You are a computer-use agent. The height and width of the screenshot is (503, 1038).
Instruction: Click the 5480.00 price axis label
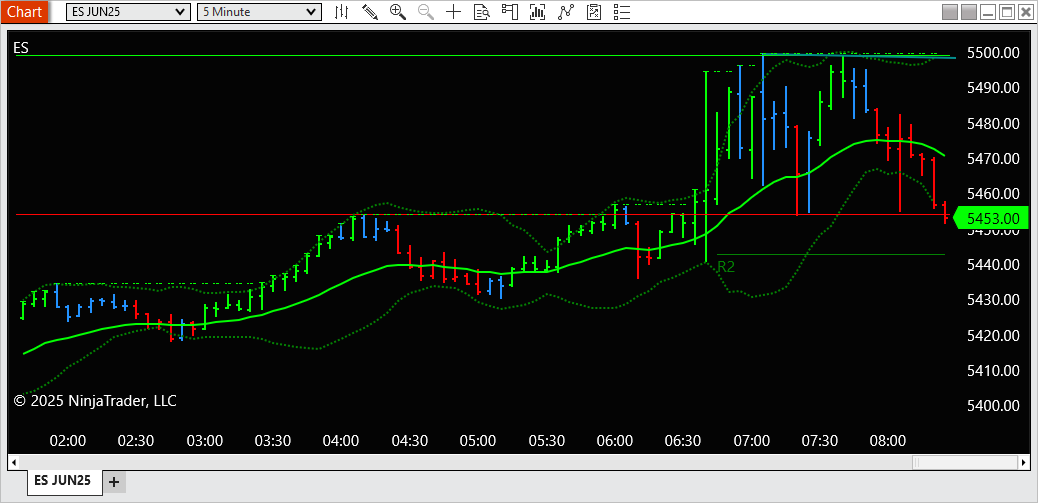coord(992,123)
